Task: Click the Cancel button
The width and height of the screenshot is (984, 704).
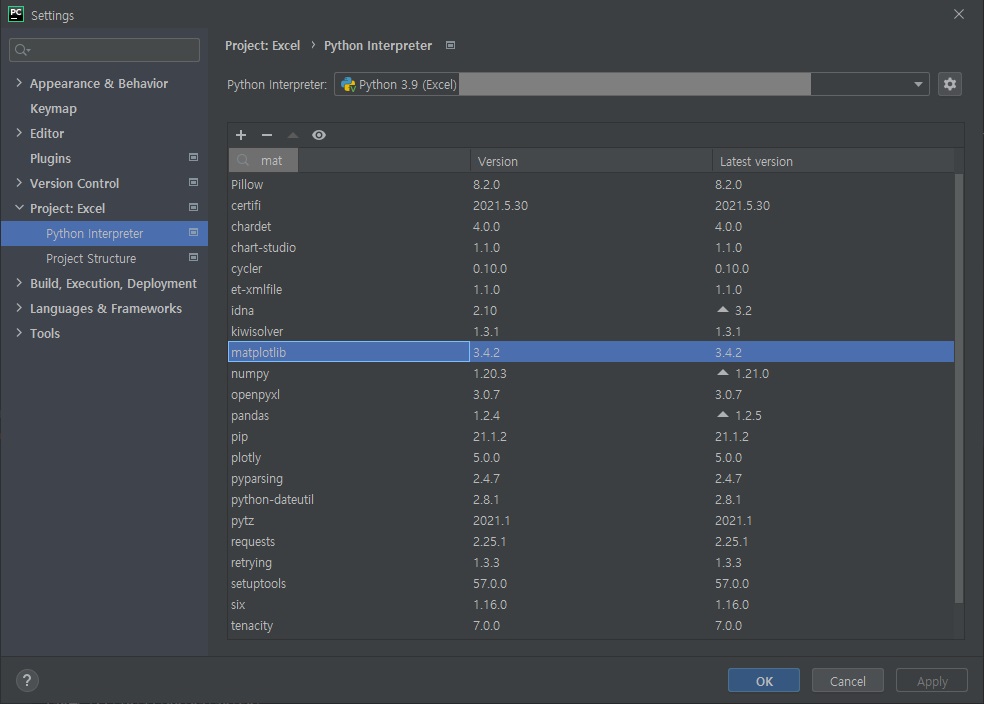Action: tap(847, 681)
